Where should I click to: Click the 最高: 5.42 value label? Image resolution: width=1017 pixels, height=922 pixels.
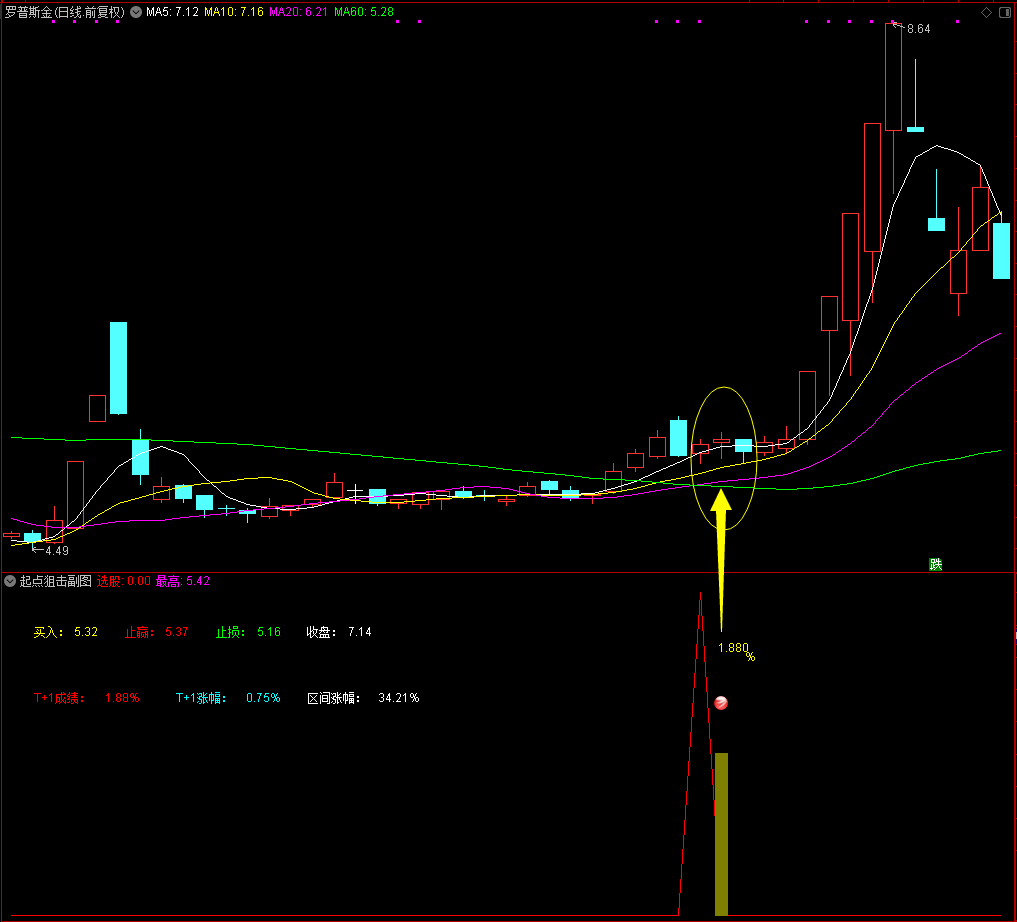(182, 581)
